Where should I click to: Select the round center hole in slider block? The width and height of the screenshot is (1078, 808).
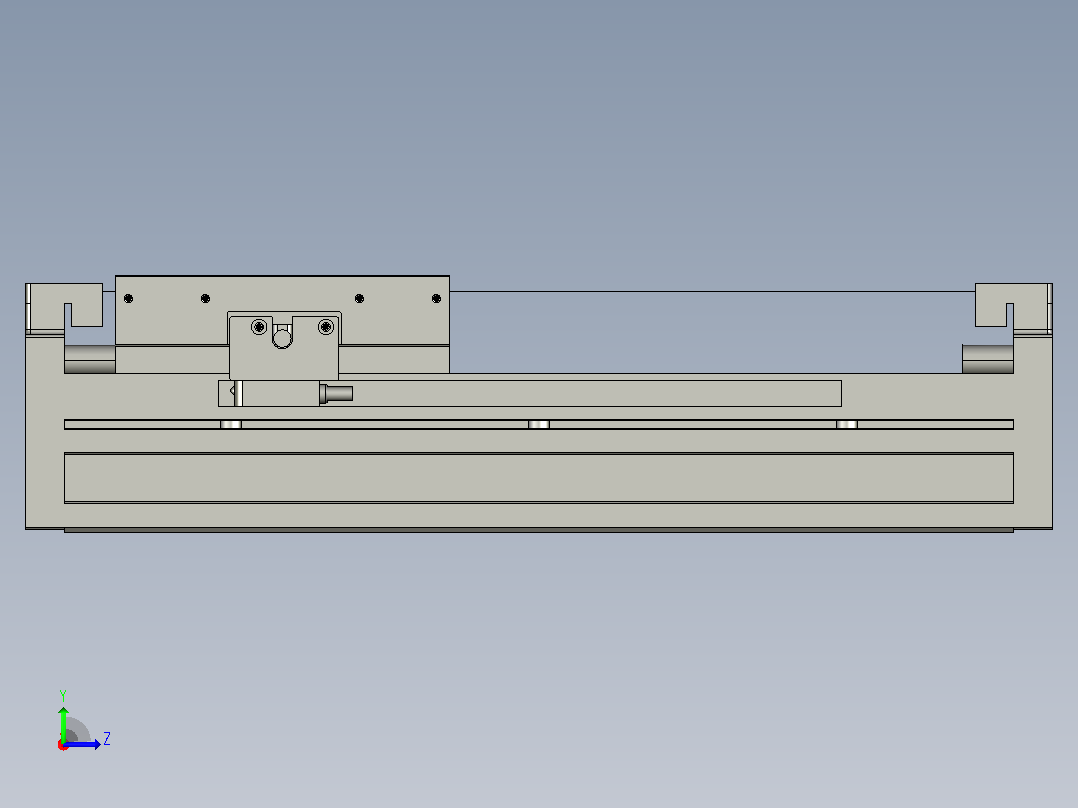(283, 338)
